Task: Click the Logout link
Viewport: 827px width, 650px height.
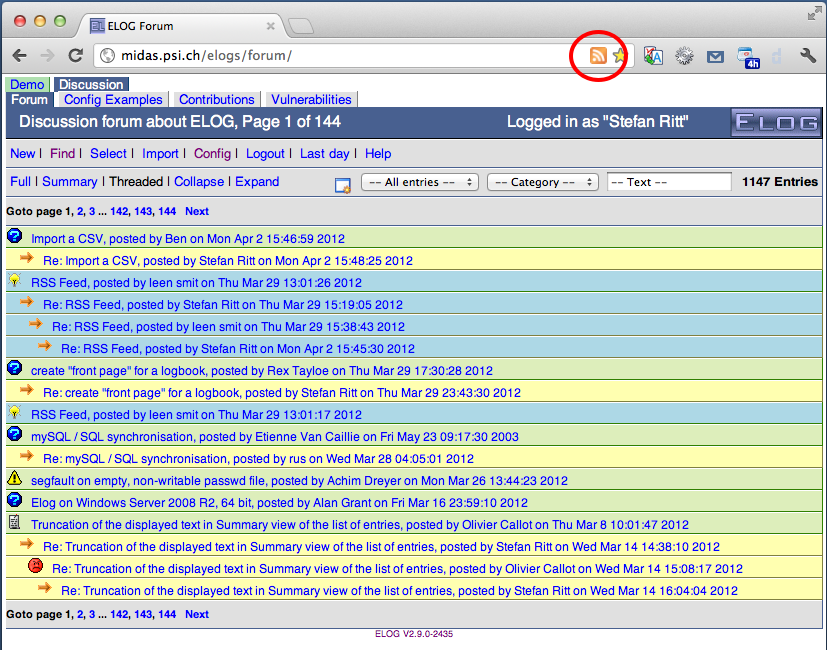Action: tap(265, 154)
